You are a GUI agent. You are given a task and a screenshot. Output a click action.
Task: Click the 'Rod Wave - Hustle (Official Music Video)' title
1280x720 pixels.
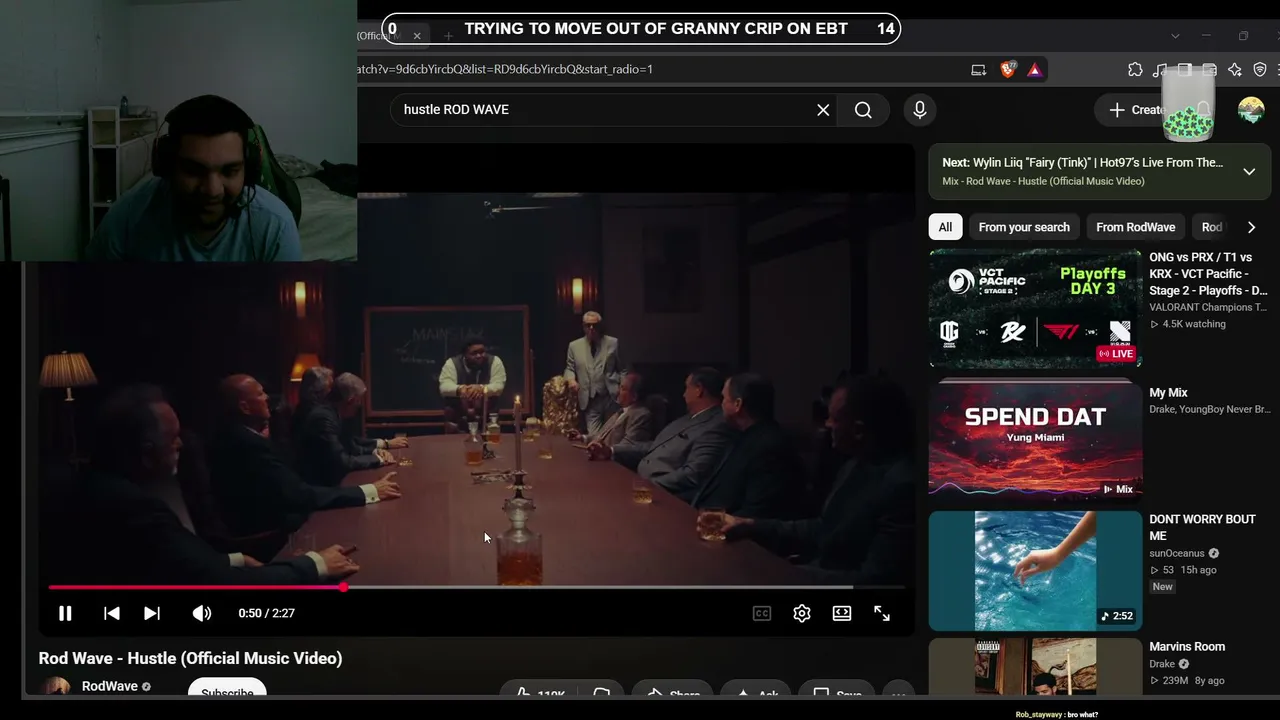[x=190, y=658]
